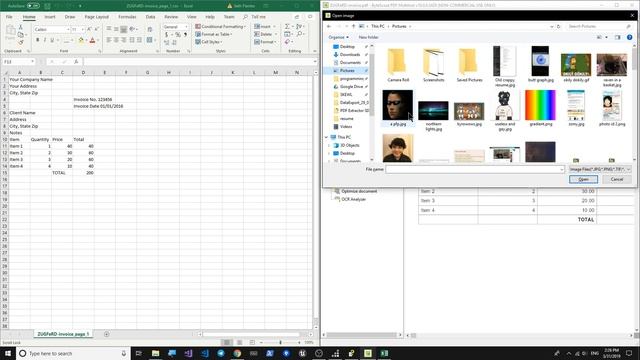Image resolution: width=640 pixels, height=360 pixels.
Task: Select Google Drive in dialog sidebar
Action: 351,87
